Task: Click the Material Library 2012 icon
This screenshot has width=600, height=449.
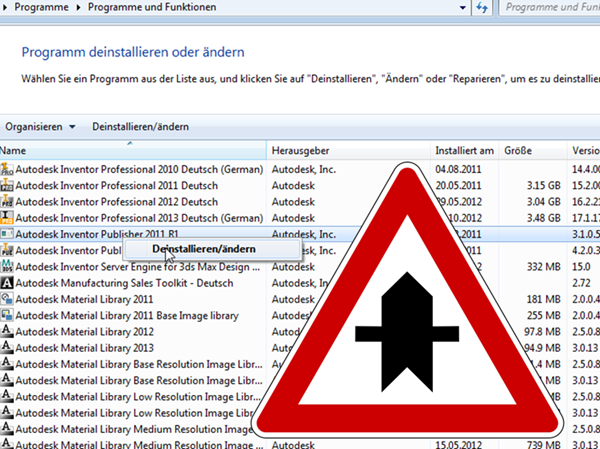Action: 7,331
